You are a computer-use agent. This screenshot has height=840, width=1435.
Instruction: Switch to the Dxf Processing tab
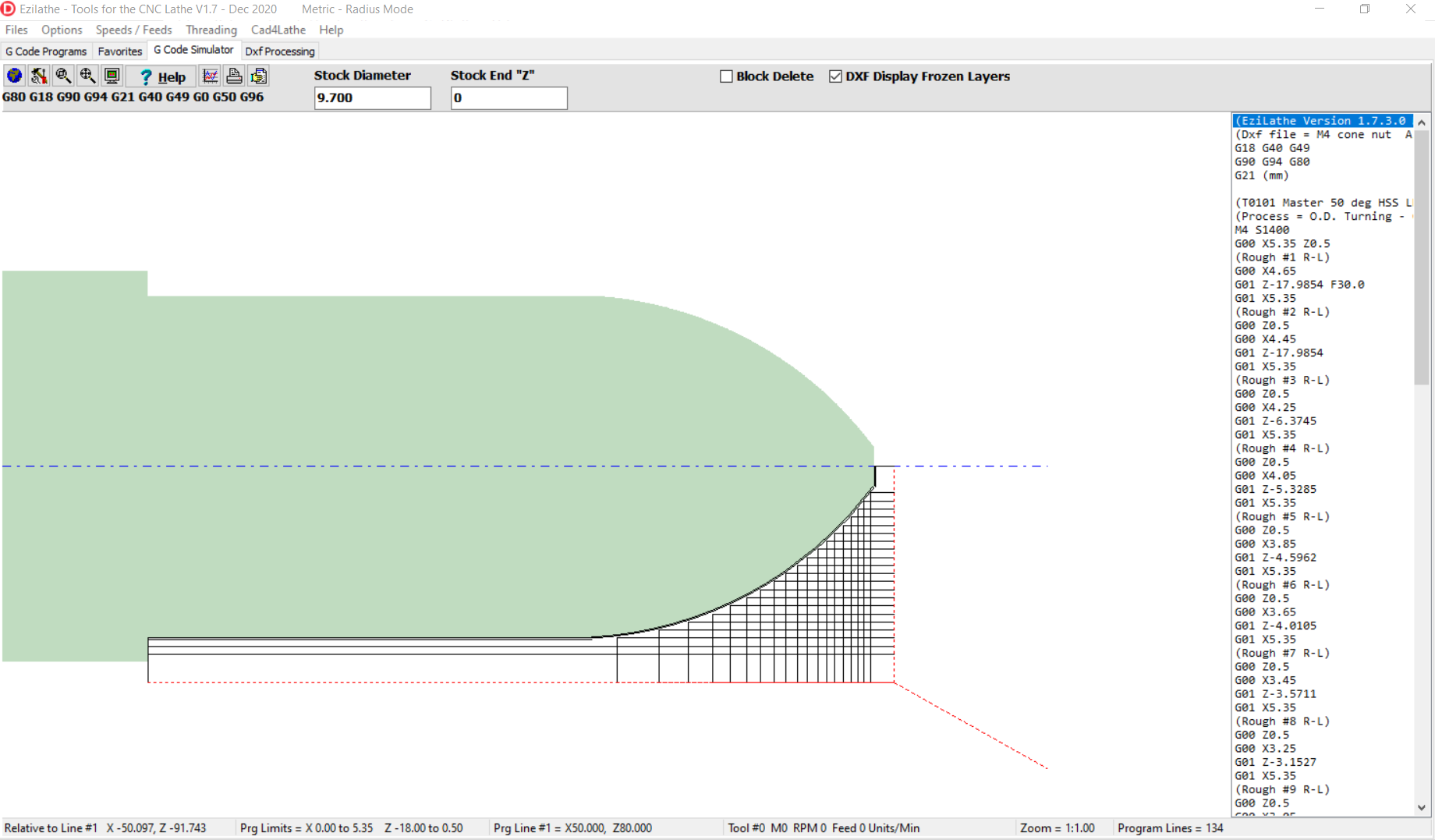click(x=280, y=51)
